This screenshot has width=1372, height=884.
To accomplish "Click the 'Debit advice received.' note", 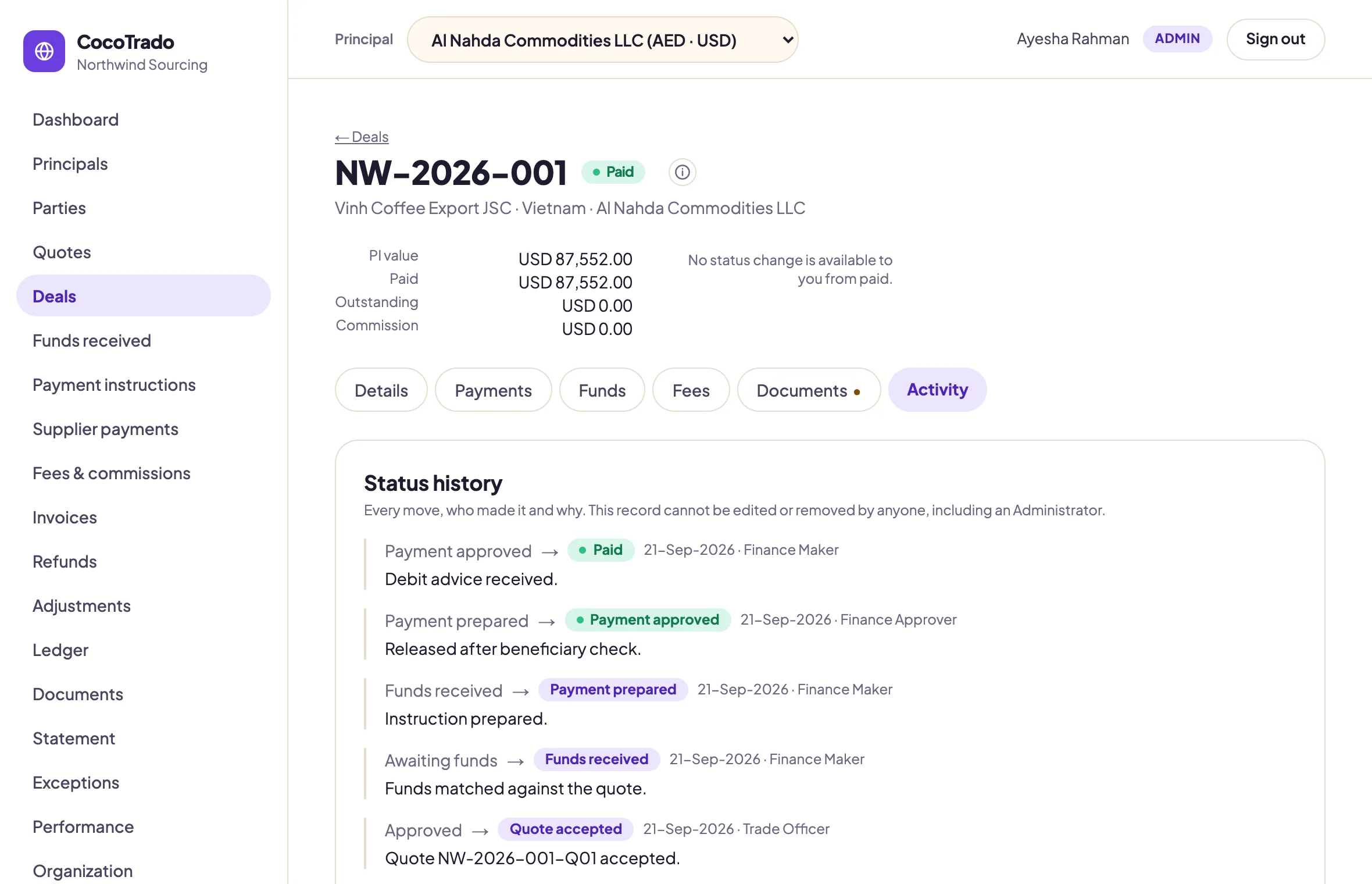I will click(x=471, y=579).
